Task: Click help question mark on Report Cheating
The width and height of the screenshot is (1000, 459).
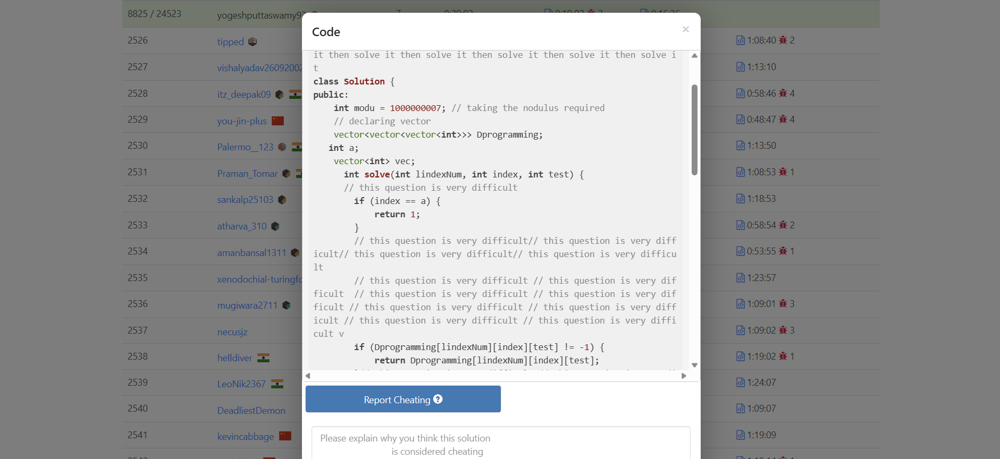Action: [x=438, y=399]
